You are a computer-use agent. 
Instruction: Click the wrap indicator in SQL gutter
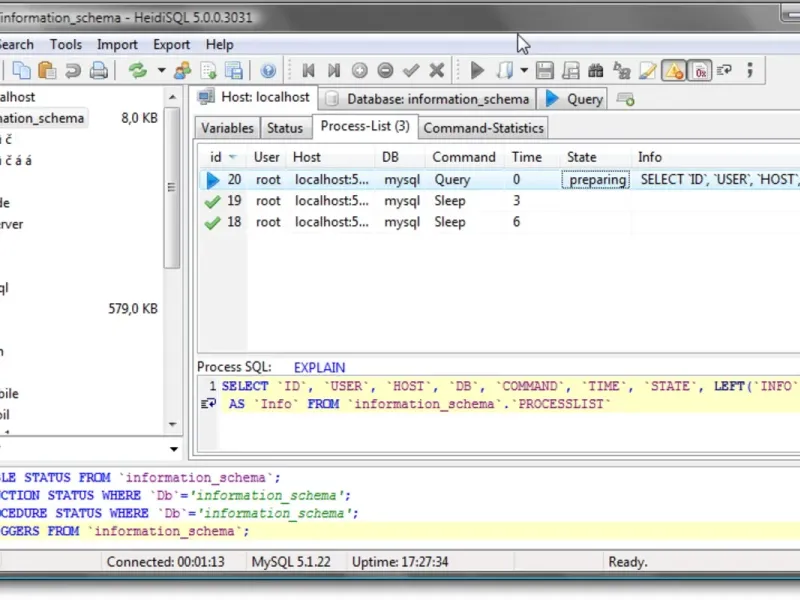[209, 404]
